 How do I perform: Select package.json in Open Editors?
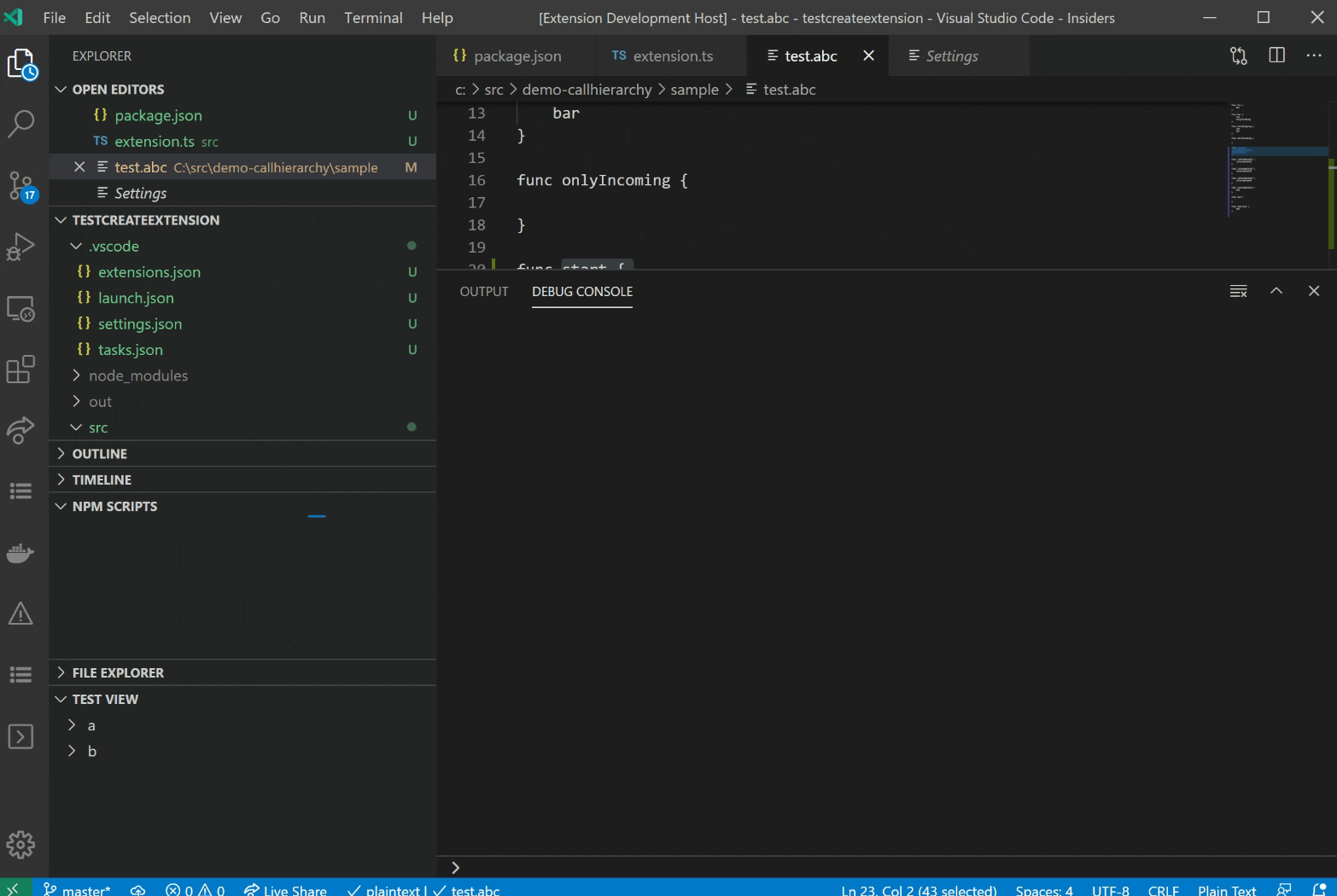pyautogui.click(x=242, y=115)
